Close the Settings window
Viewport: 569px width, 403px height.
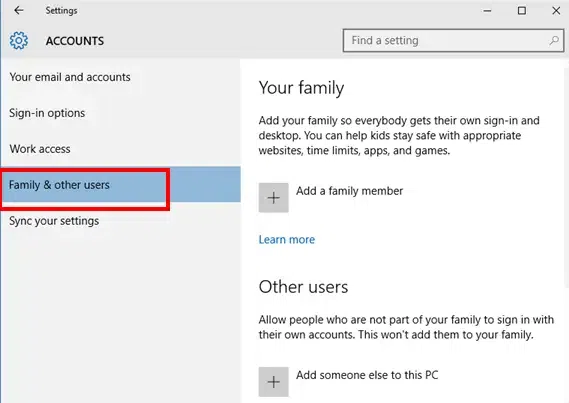pos(556,11)
